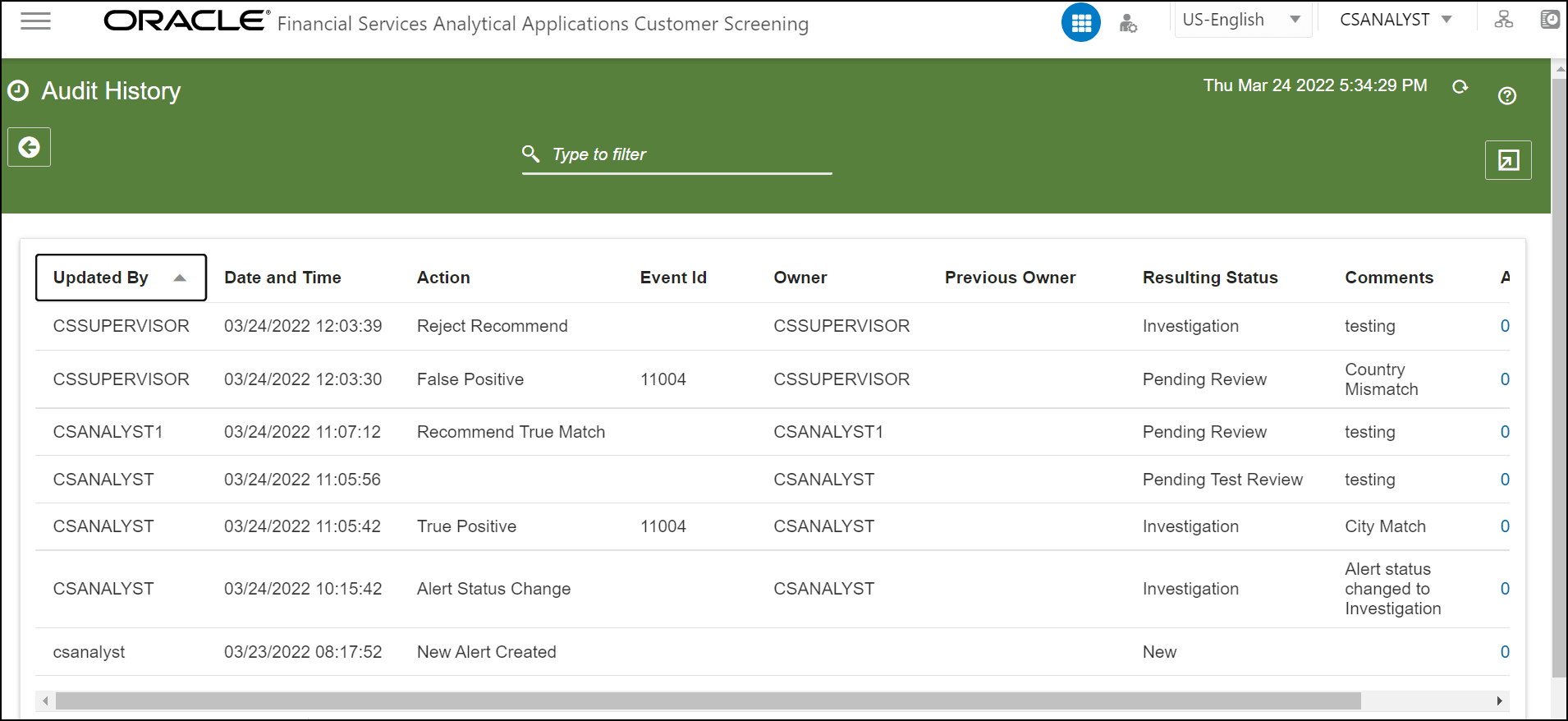Open the user administration icon
Screen dimensions: 1568x721
pyautogui.click(x=1129, y=24)
